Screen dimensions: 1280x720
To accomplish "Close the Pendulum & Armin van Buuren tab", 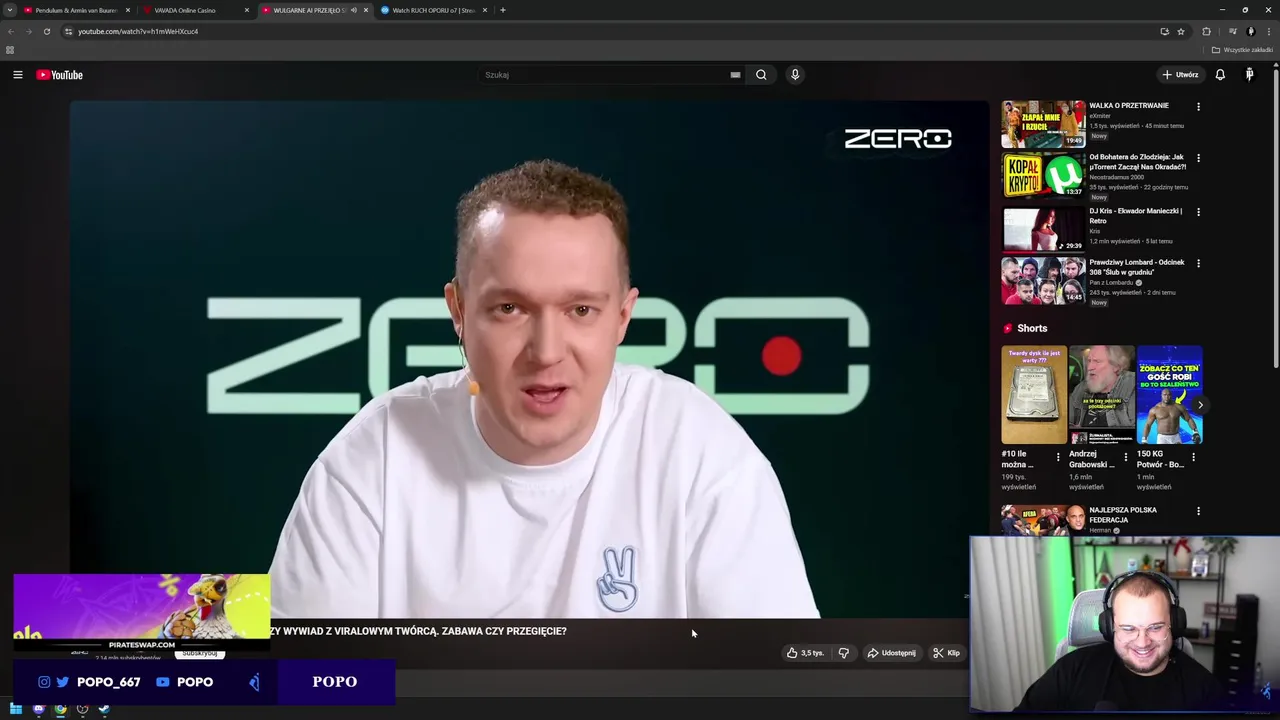I will tap(127, 10).
